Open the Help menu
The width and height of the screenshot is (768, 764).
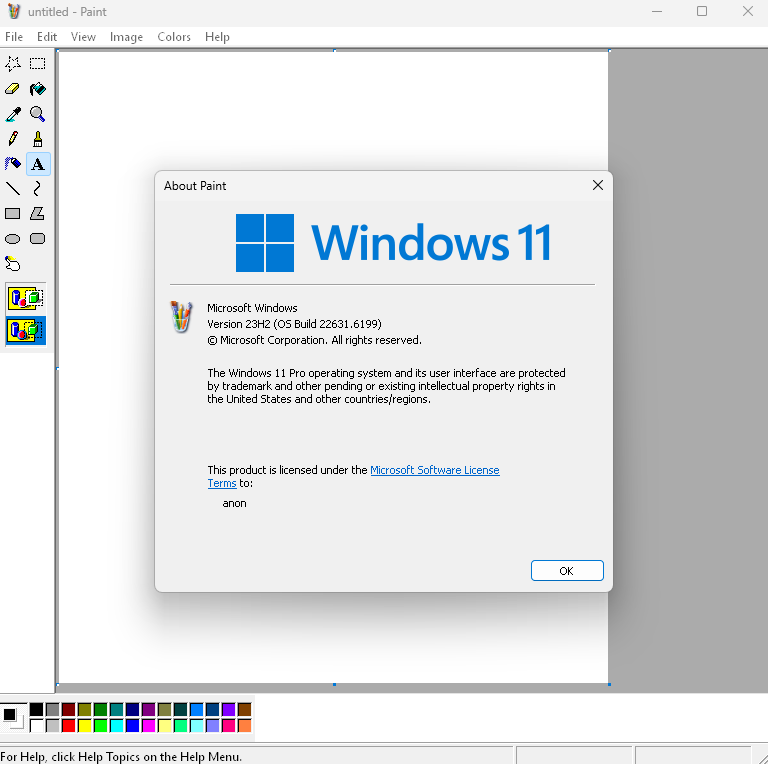217,37
